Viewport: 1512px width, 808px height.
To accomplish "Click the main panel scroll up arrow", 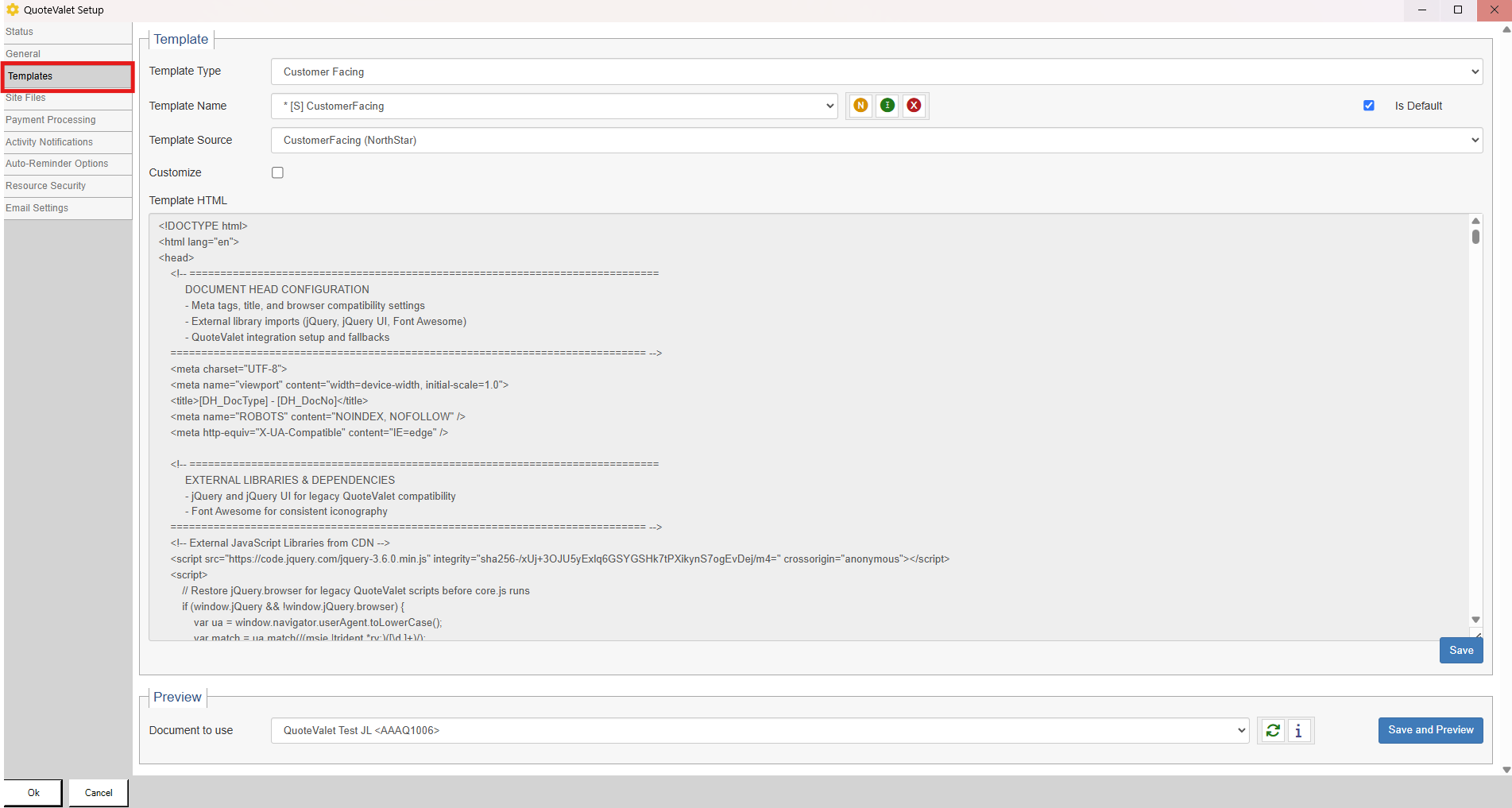I will coord(1506,29).
